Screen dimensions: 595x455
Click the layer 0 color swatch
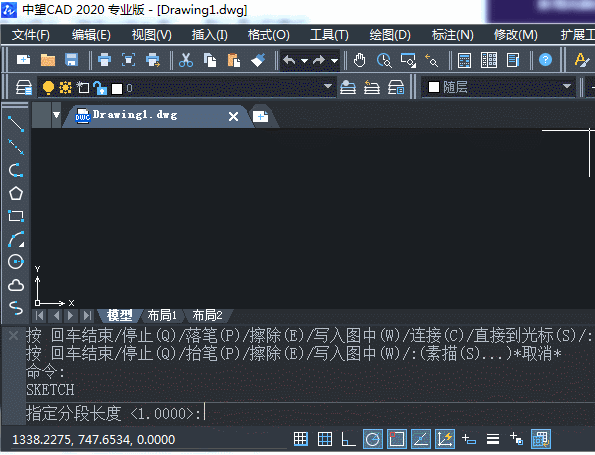117,89
